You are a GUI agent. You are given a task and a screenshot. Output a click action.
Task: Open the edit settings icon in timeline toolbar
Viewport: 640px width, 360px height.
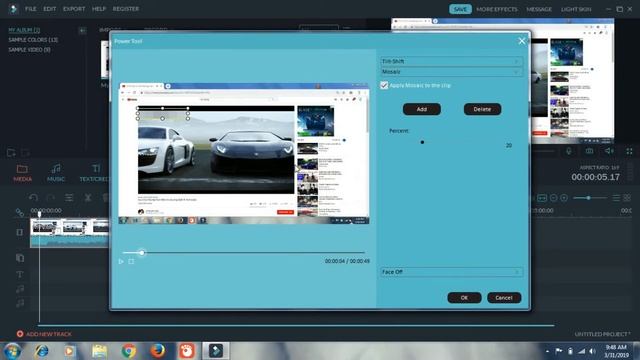69,198
